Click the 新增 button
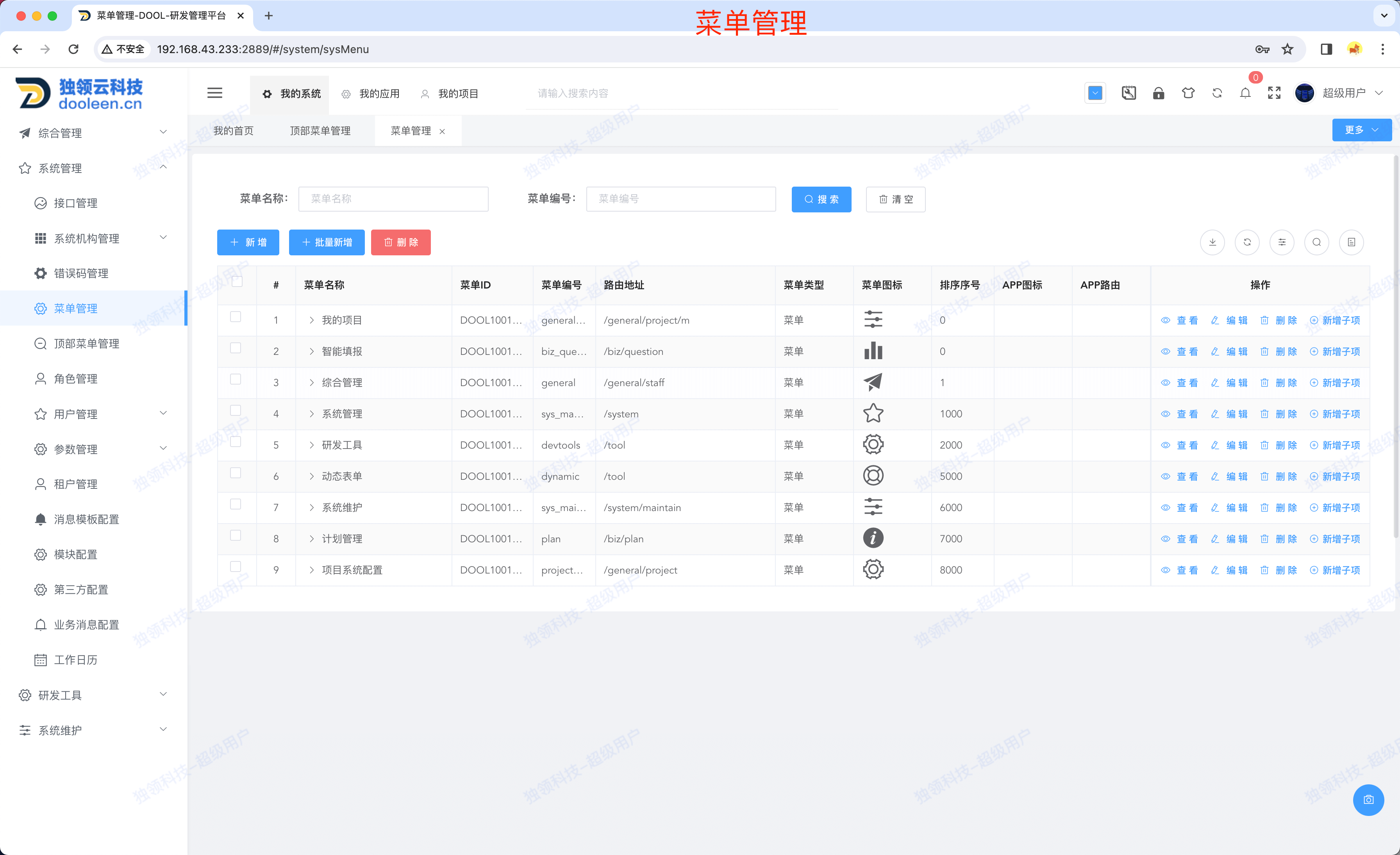This screenshot has width=1400, height=855. coord(248,242)
